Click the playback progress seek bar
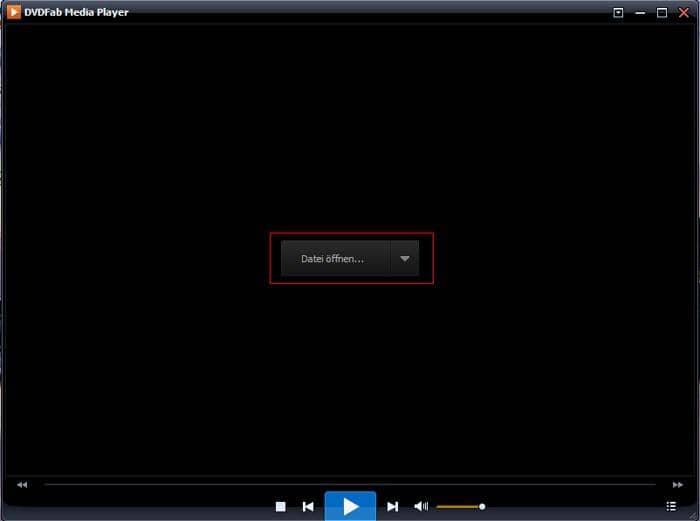The height and width of the screenshot is (521, 700). 350,484
